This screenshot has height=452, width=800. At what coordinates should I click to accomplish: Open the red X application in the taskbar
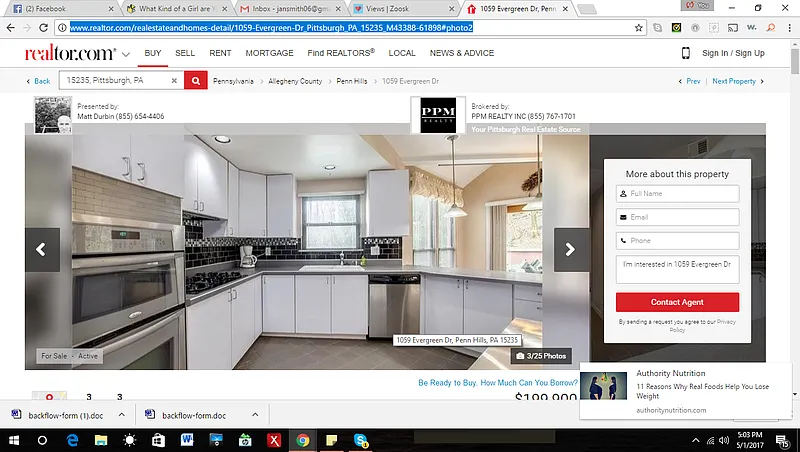click(274, 440)
